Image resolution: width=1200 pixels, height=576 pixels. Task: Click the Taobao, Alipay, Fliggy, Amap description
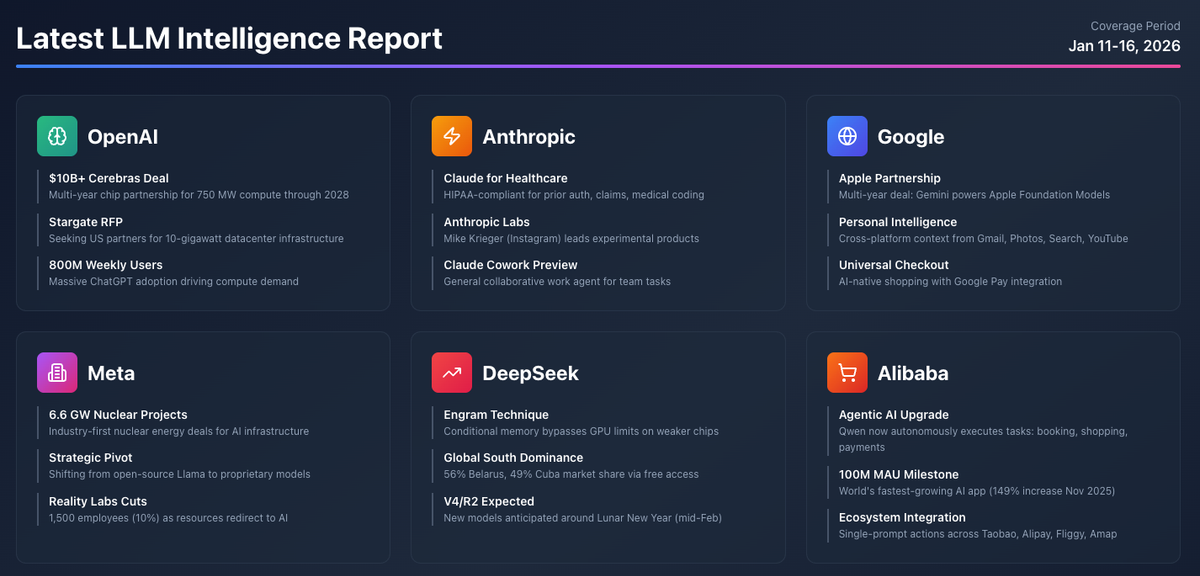click(x=978, y=534)
